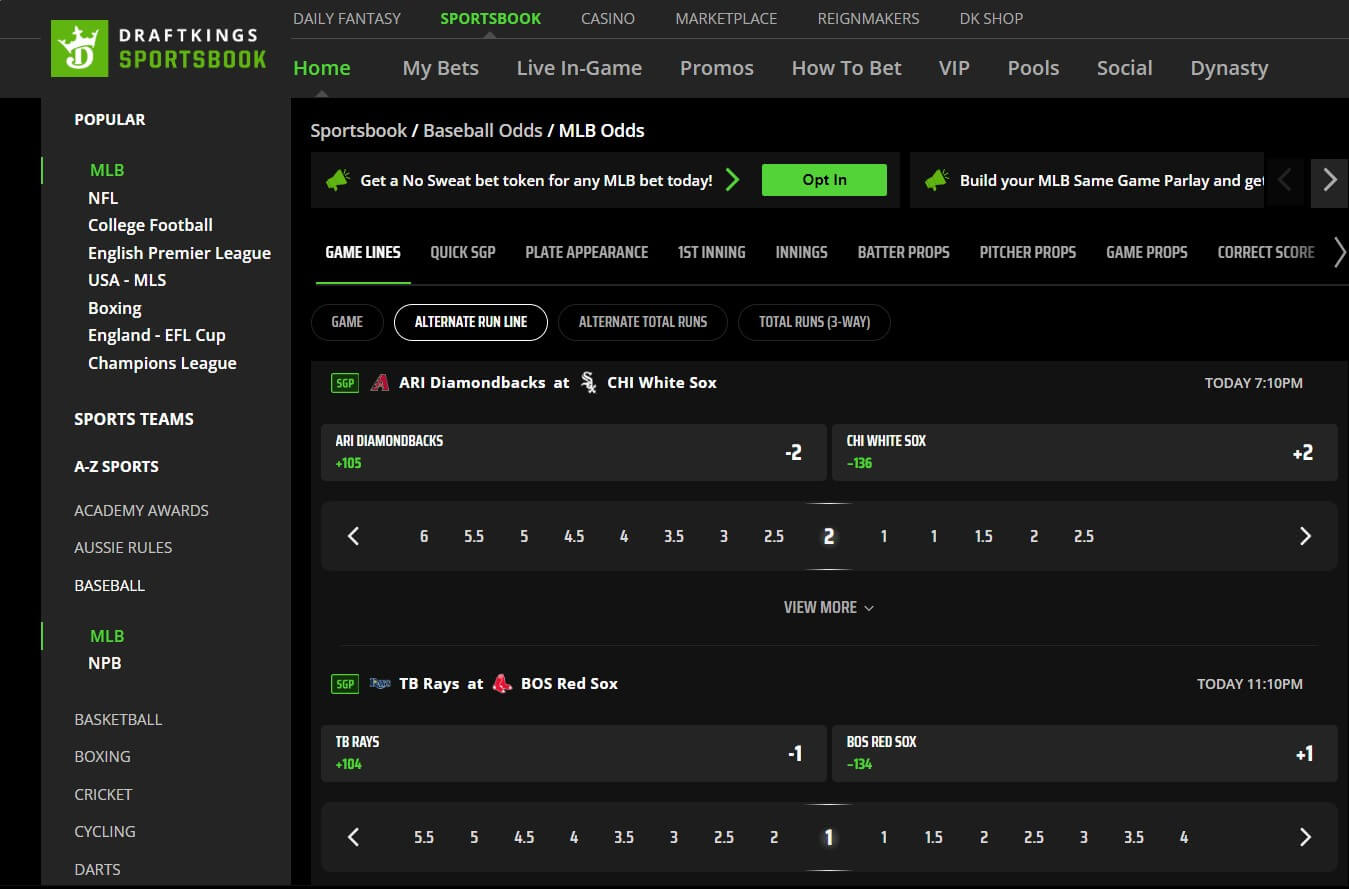Click the BOS Red Sox team logo

tap(502, 684)
